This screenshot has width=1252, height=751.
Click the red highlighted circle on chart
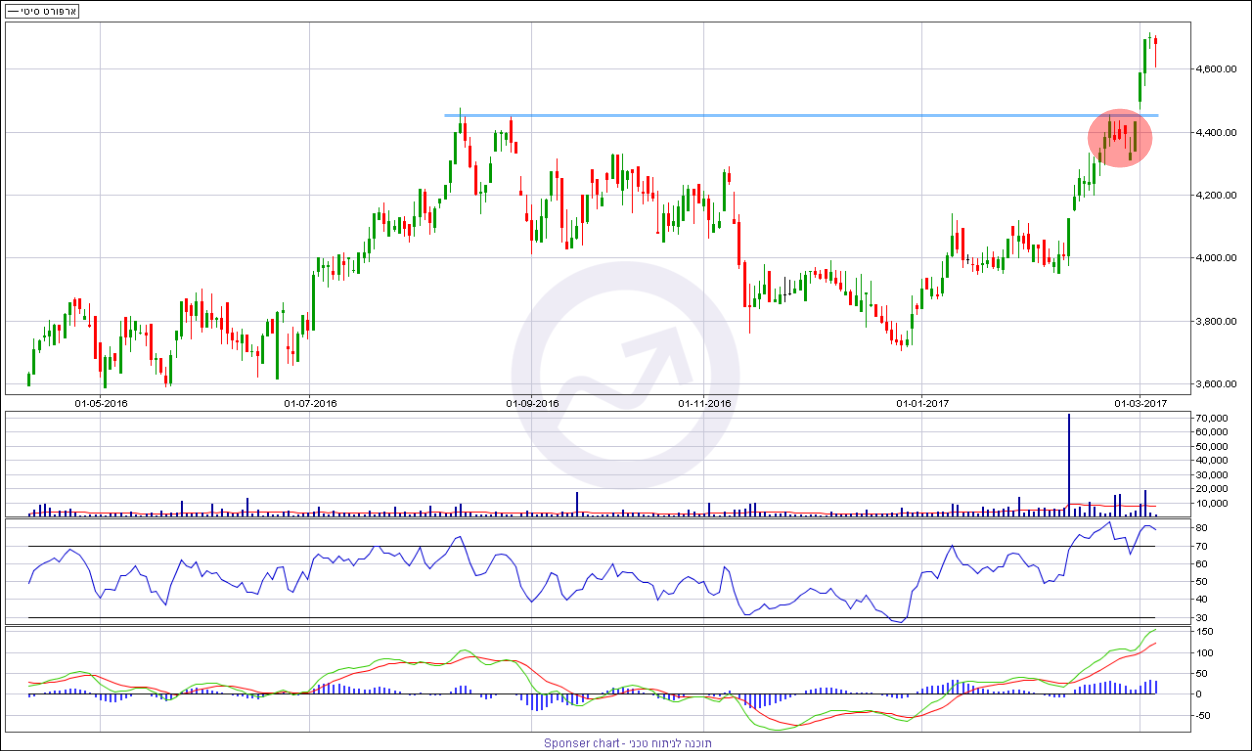tap(1120, 138)
